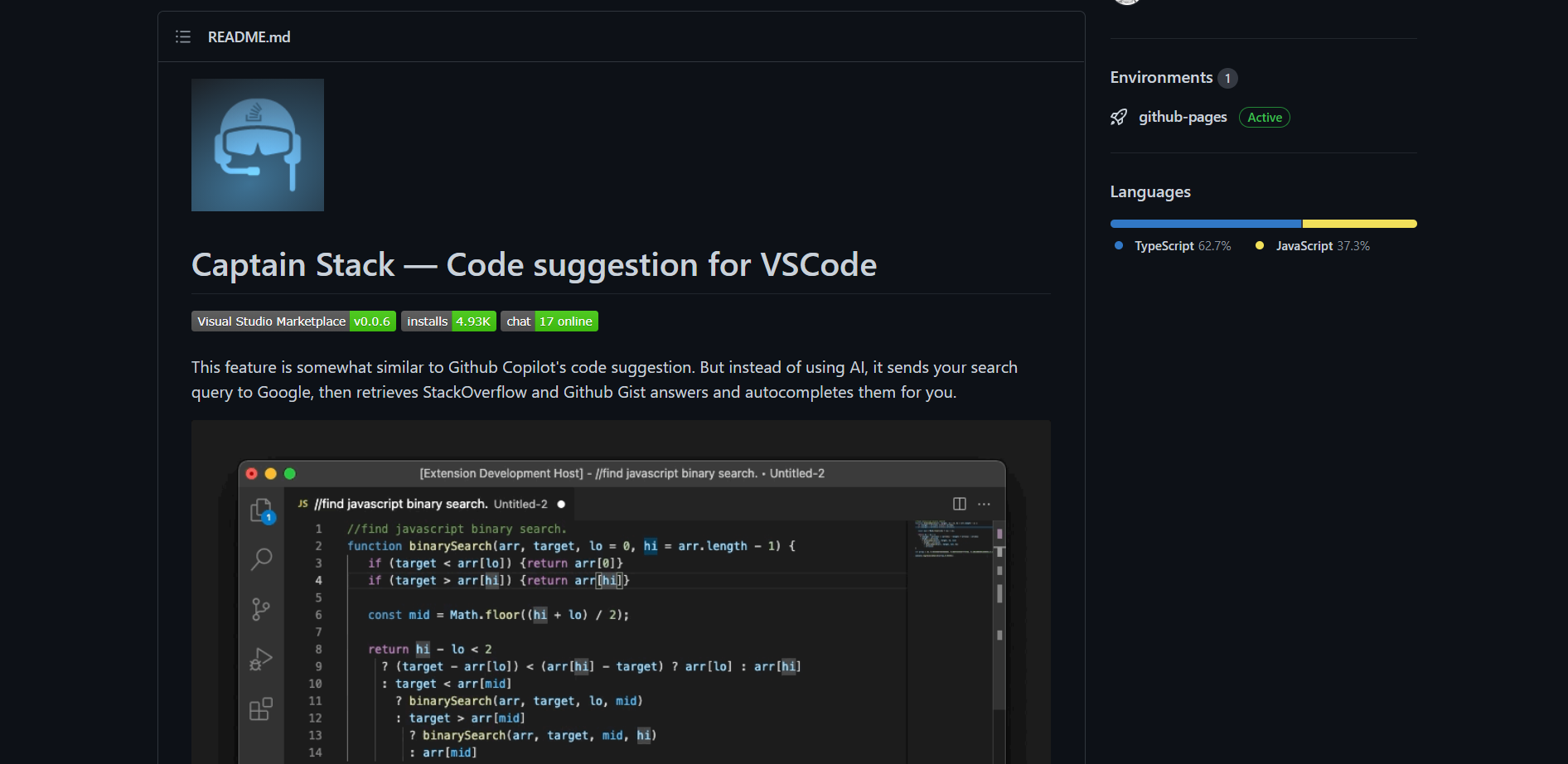1568x764 pixels.
Task: Click the Environments count badge showing 1
Action: click(x=1227, y=78)
